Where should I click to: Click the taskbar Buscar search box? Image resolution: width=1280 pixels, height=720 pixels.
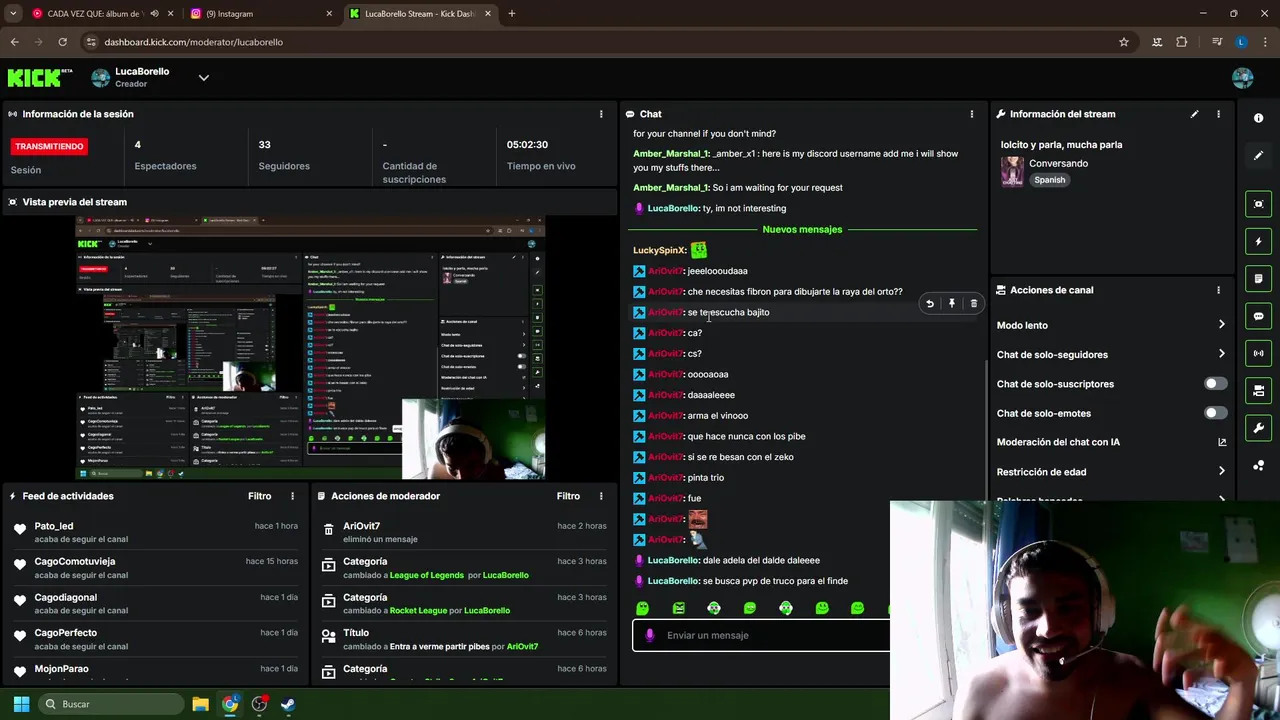click(x=111, y=704)
